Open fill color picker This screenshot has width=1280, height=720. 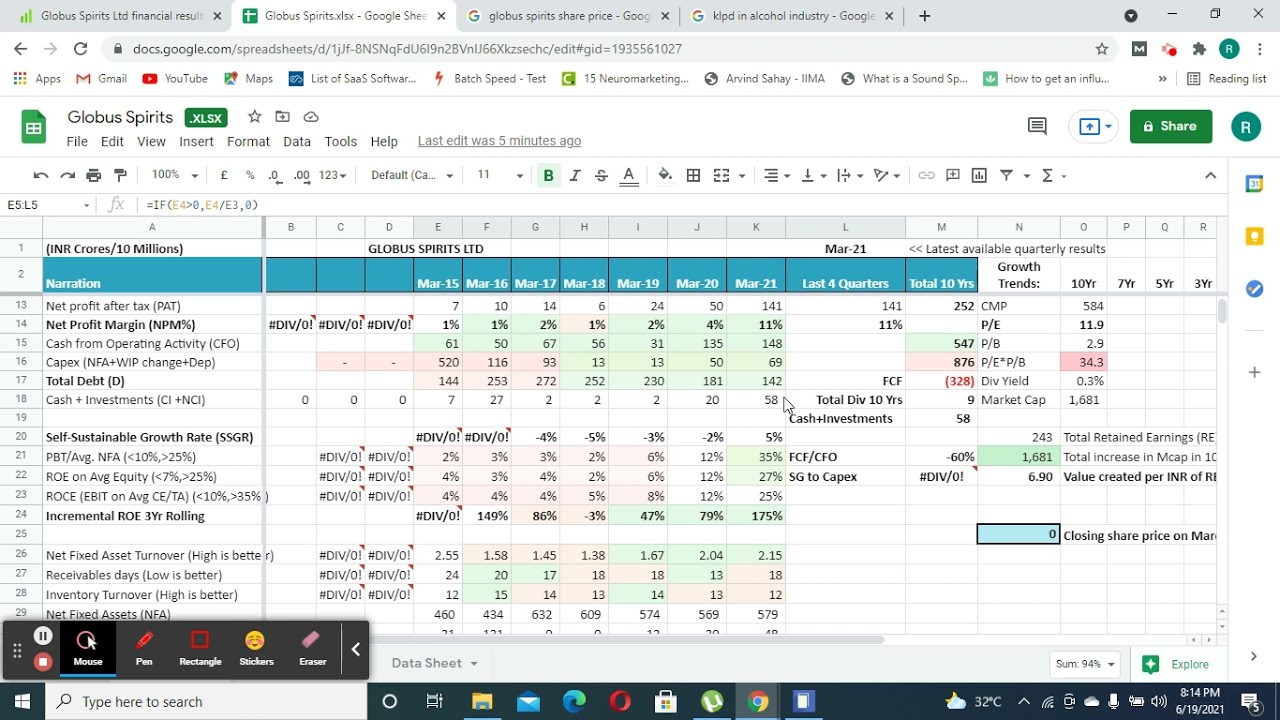tap(665, 175)
